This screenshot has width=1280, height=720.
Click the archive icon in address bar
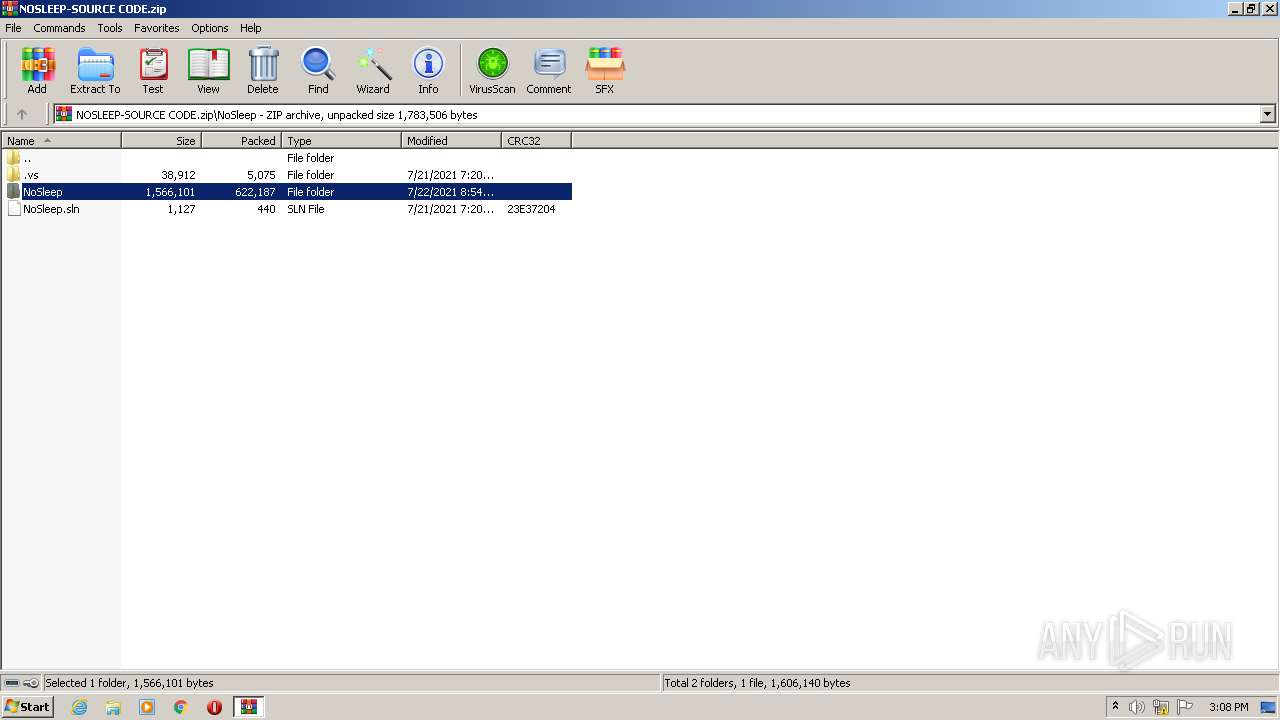point(64,114)
